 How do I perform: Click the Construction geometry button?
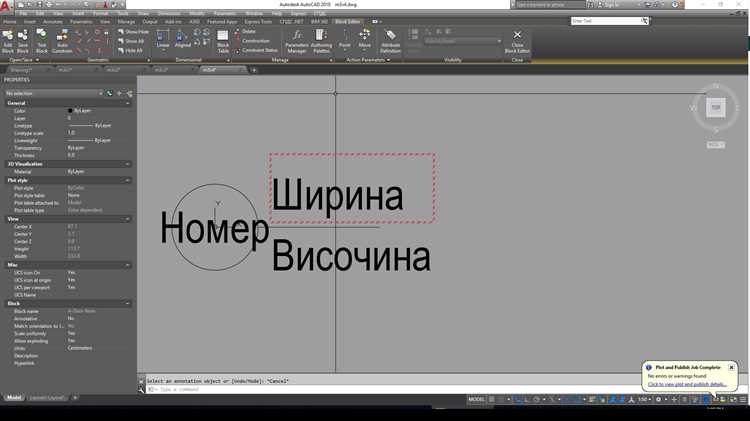coord(252,41)
